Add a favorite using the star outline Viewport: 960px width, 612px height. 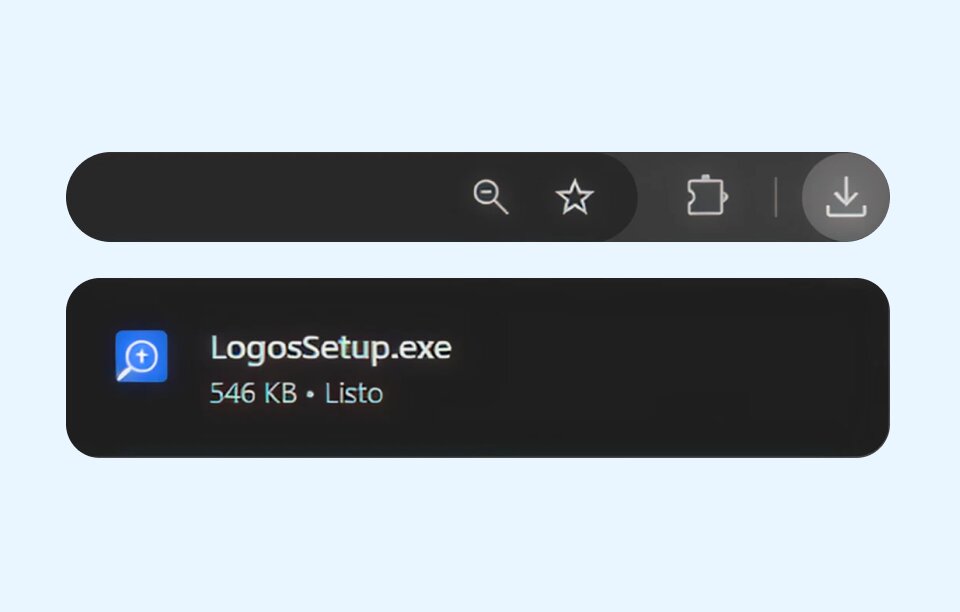(x=574, y=196)
